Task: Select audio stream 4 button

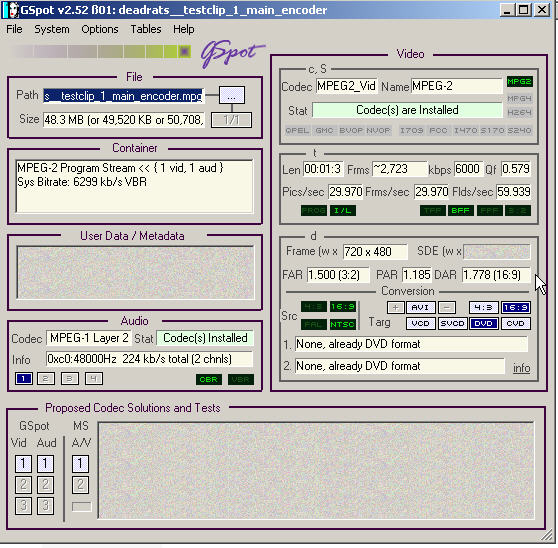Action: [x=94, y=379]
